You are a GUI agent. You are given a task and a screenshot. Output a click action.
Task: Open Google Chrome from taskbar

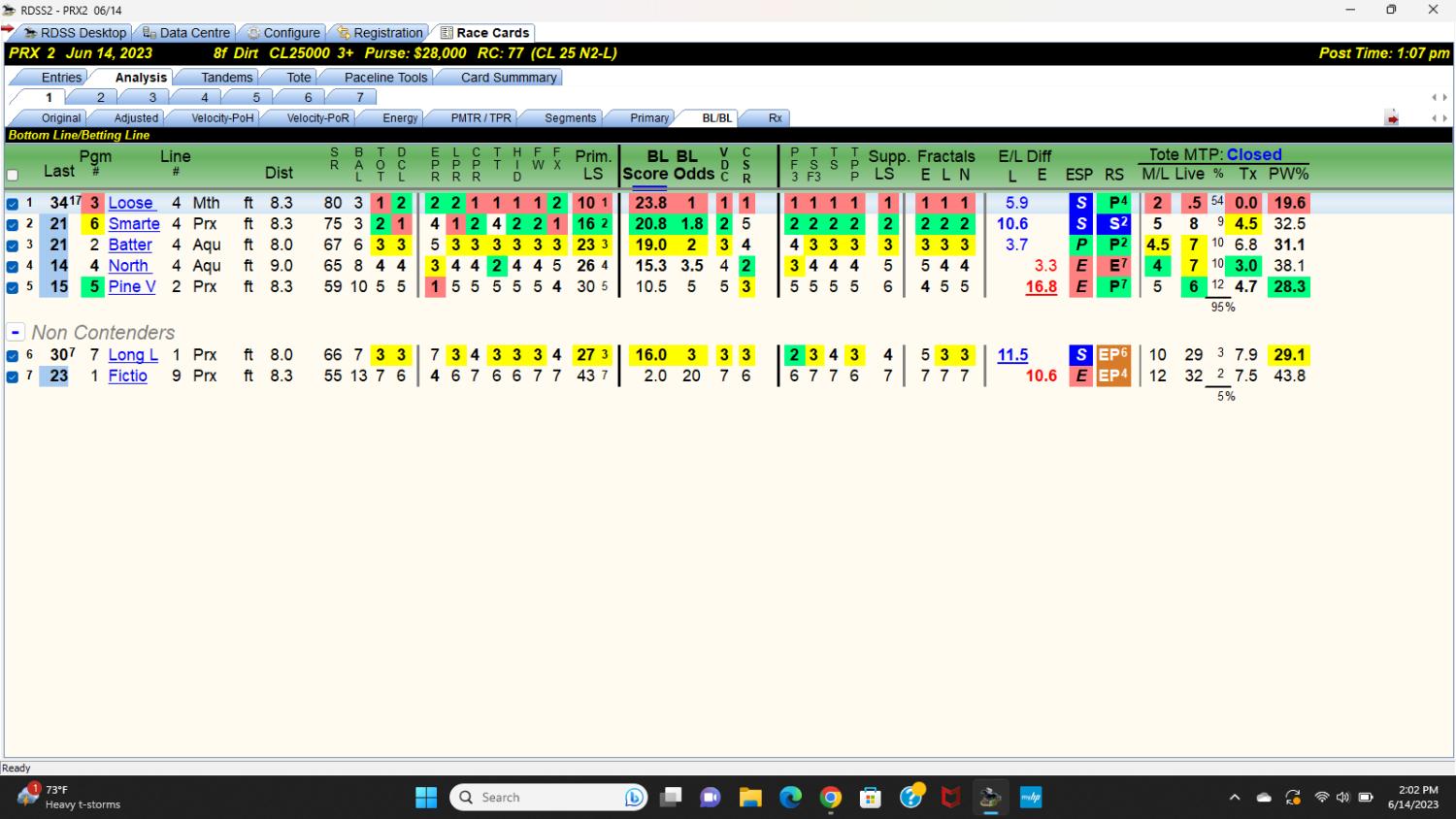point(831,798)
